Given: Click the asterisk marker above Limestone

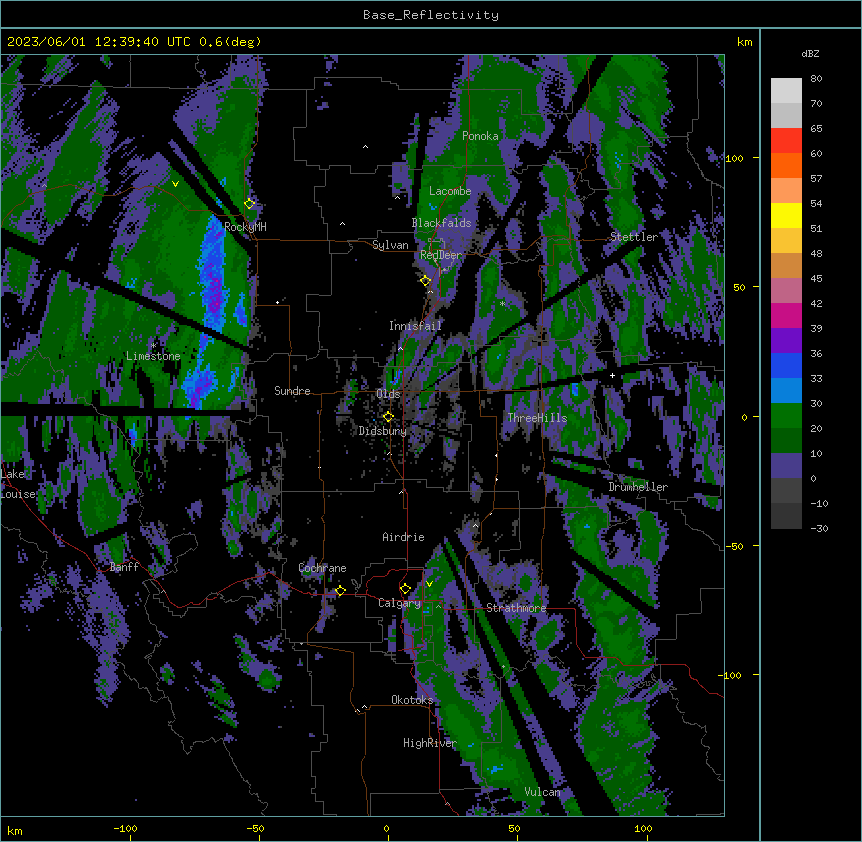Looking at the screenshot, I should pos(153,346).
